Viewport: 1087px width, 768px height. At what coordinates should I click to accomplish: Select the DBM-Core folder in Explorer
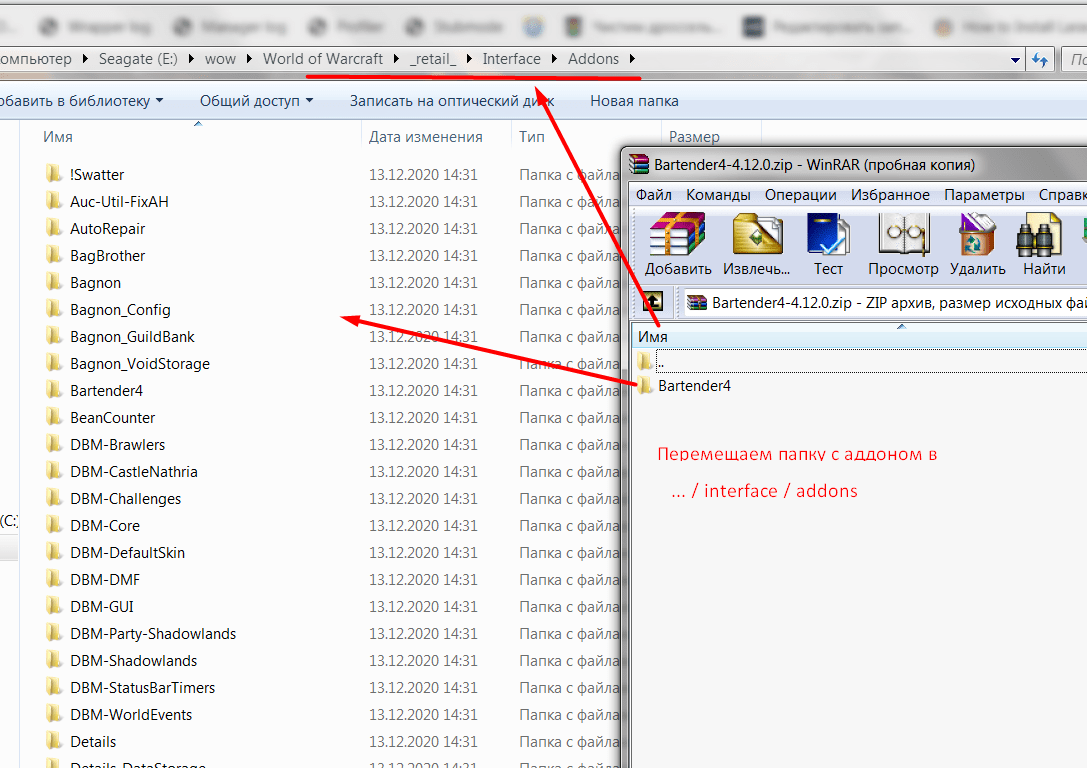(x=104, y=526)
